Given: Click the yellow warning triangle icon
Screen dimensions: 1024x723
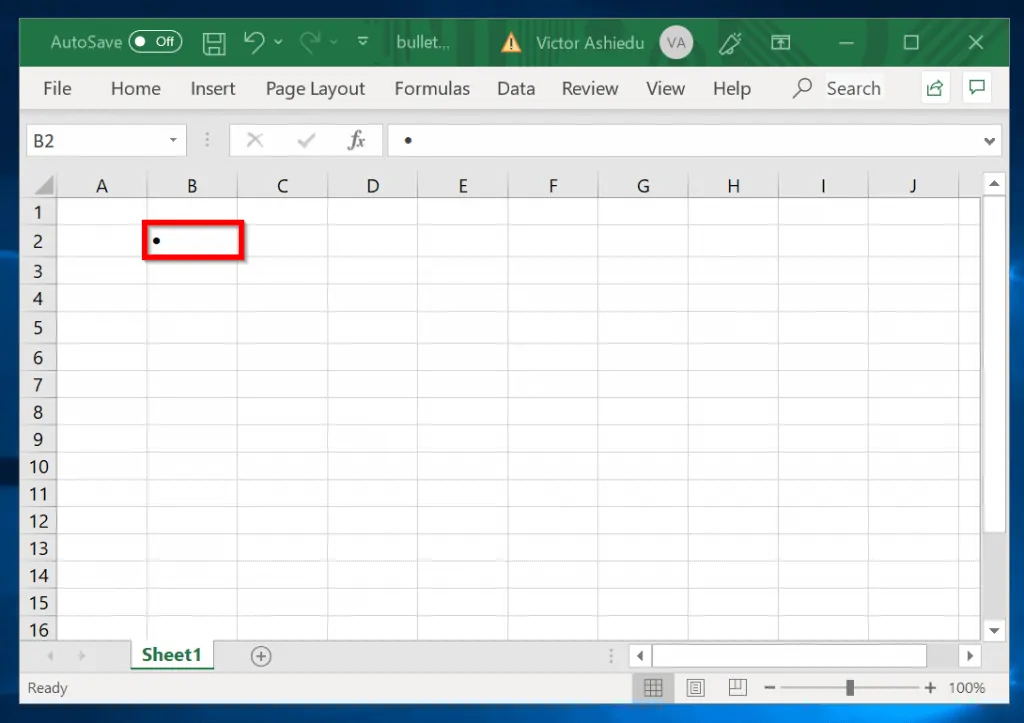Looking at the screenshot, I should [511, 43].
